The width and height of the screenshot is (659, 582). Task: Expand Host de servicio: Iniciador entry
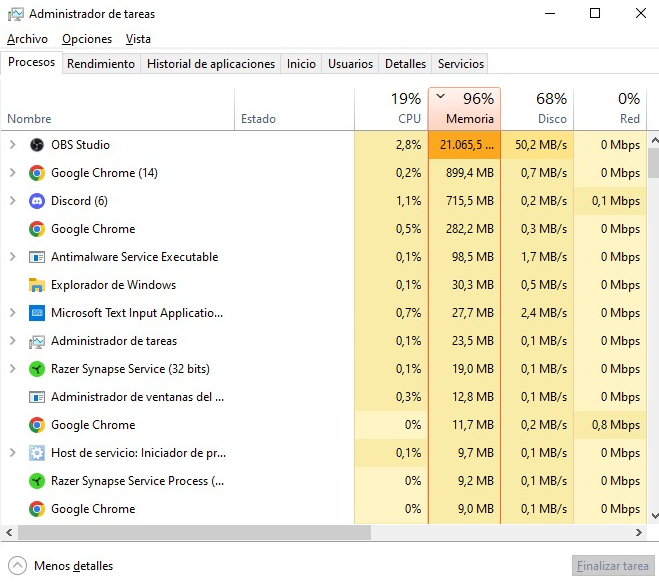pos(13,453)
